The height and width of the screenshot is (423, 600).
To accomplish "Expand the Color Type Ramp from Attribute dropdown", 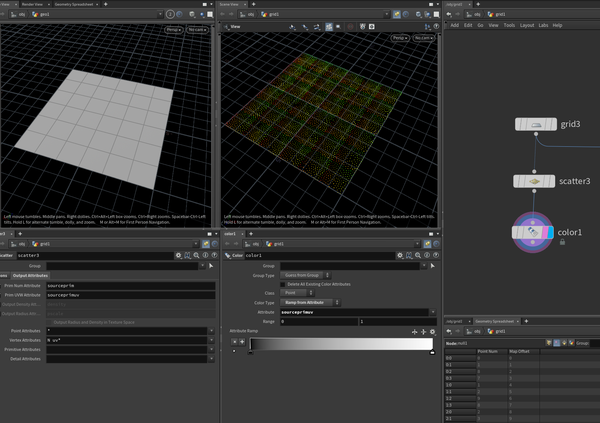I will [x=309, y=302].
